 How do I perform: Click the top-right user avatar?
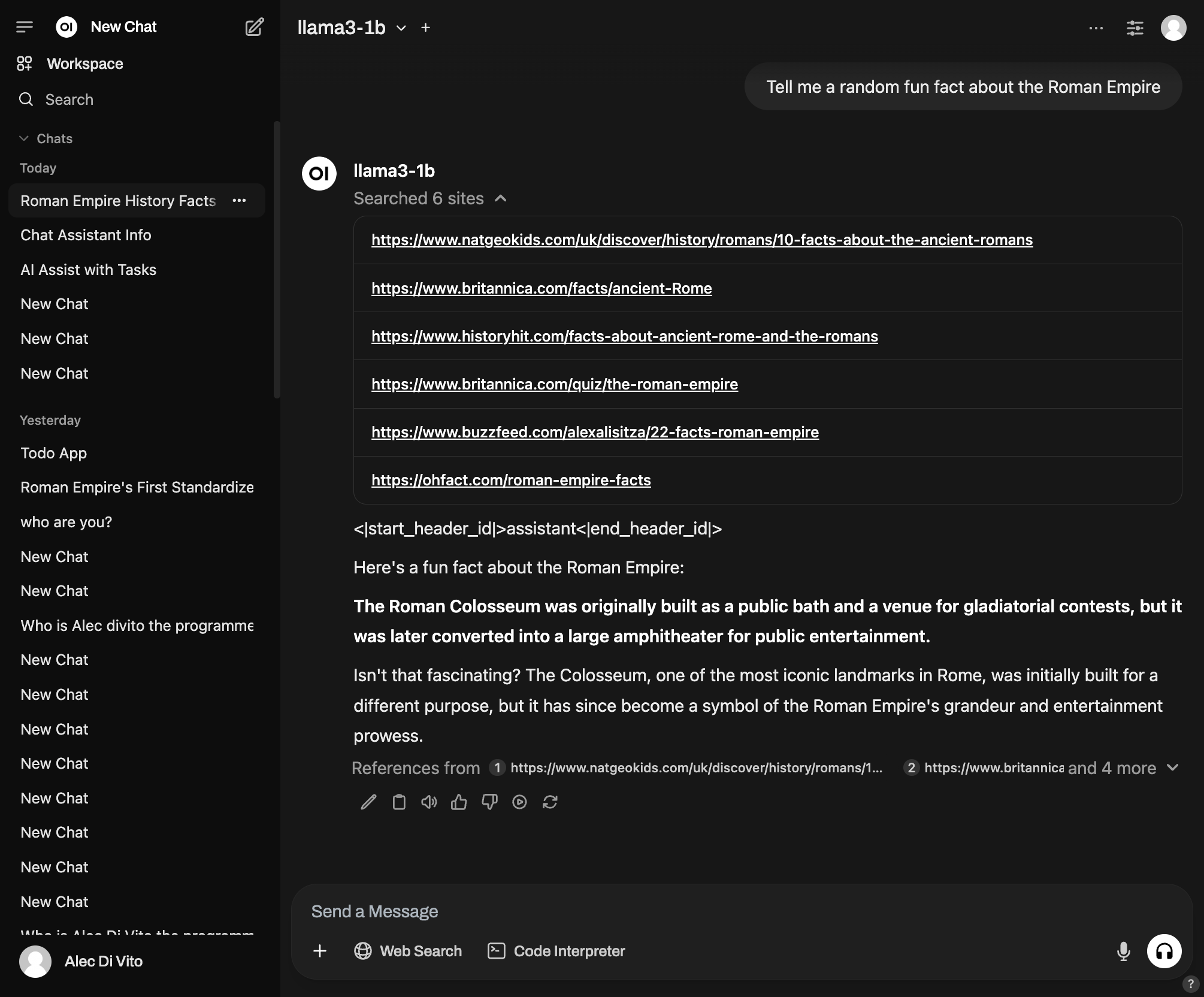[x=1173, y=28]
